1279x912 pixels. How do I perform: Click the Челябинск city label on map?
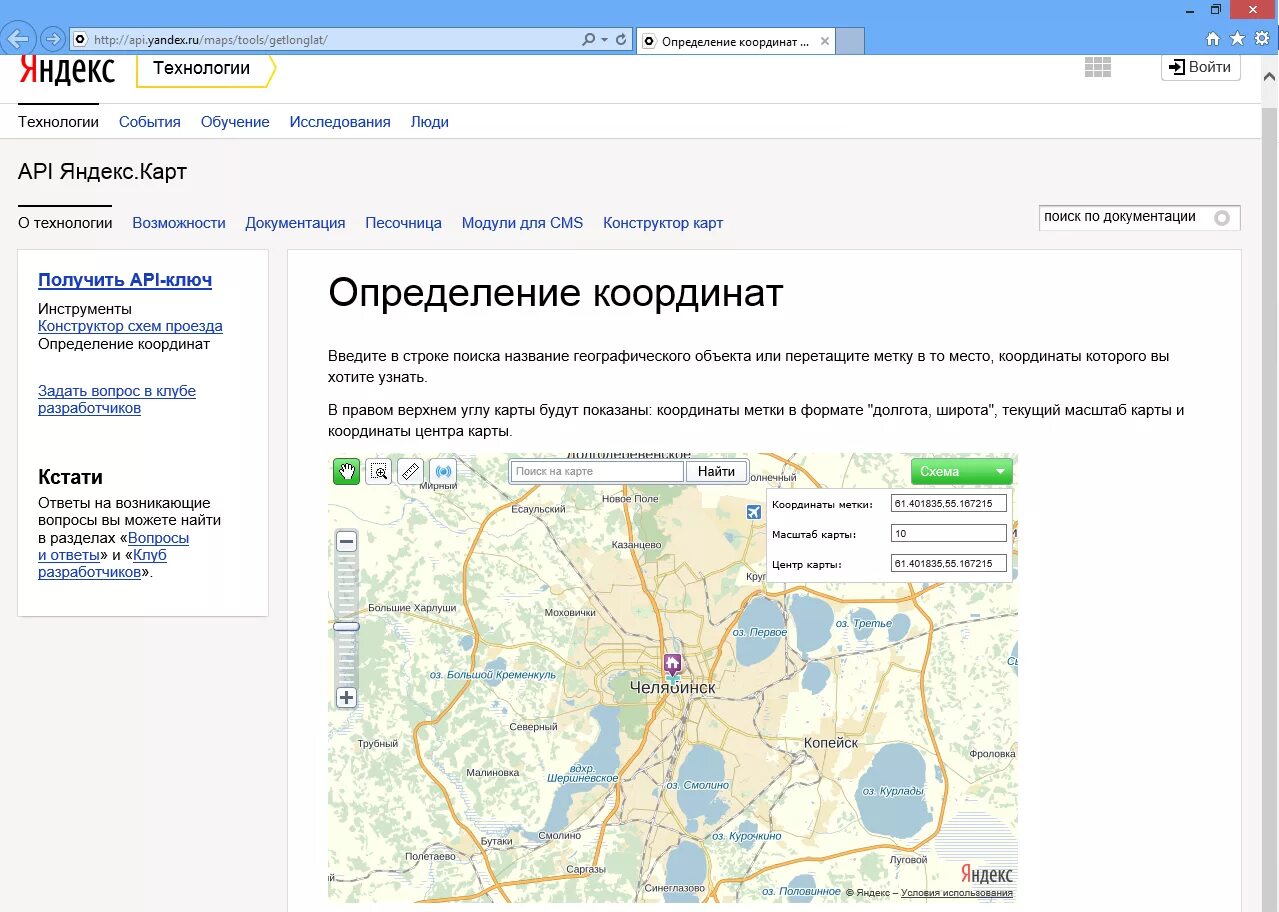[x=673, y=688]
